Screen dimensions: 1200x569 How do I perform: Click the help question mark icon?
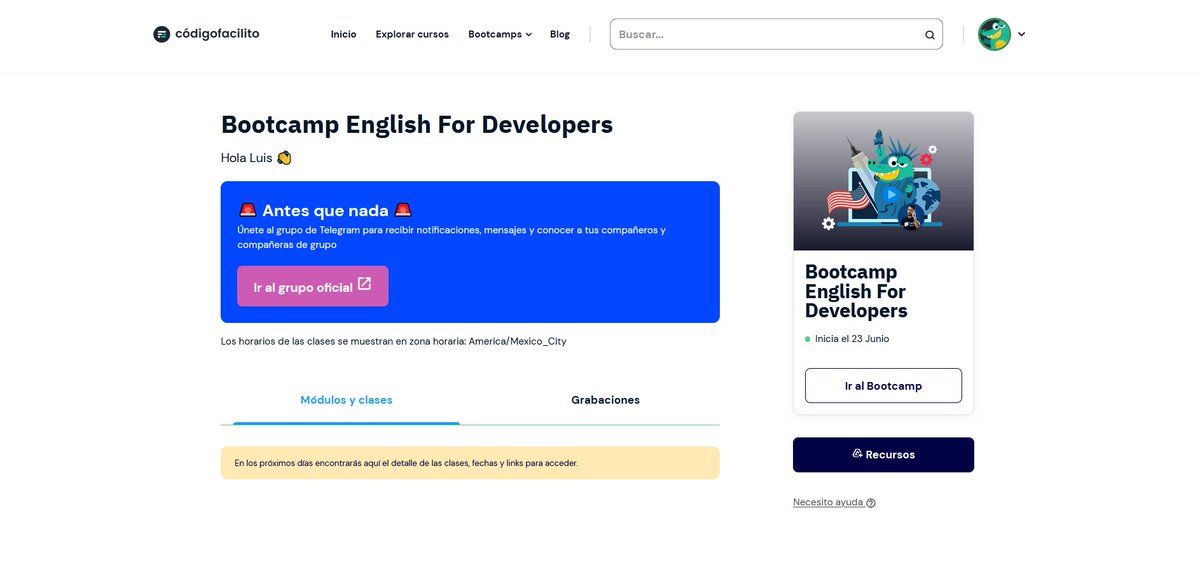(x=871, y=503)
